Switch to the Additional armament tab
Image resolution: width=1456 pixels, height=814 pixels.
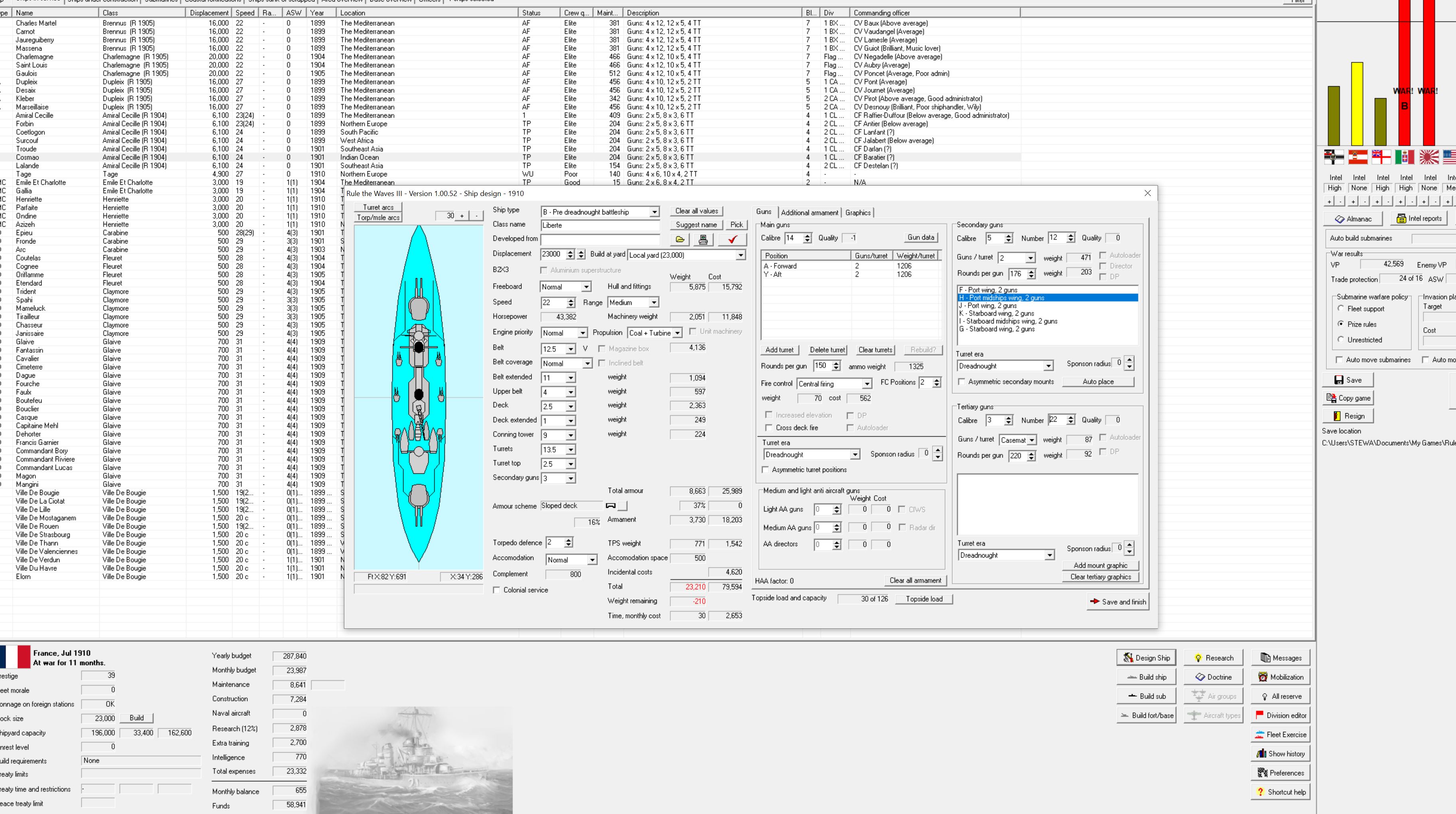click(x=809, y=213)
